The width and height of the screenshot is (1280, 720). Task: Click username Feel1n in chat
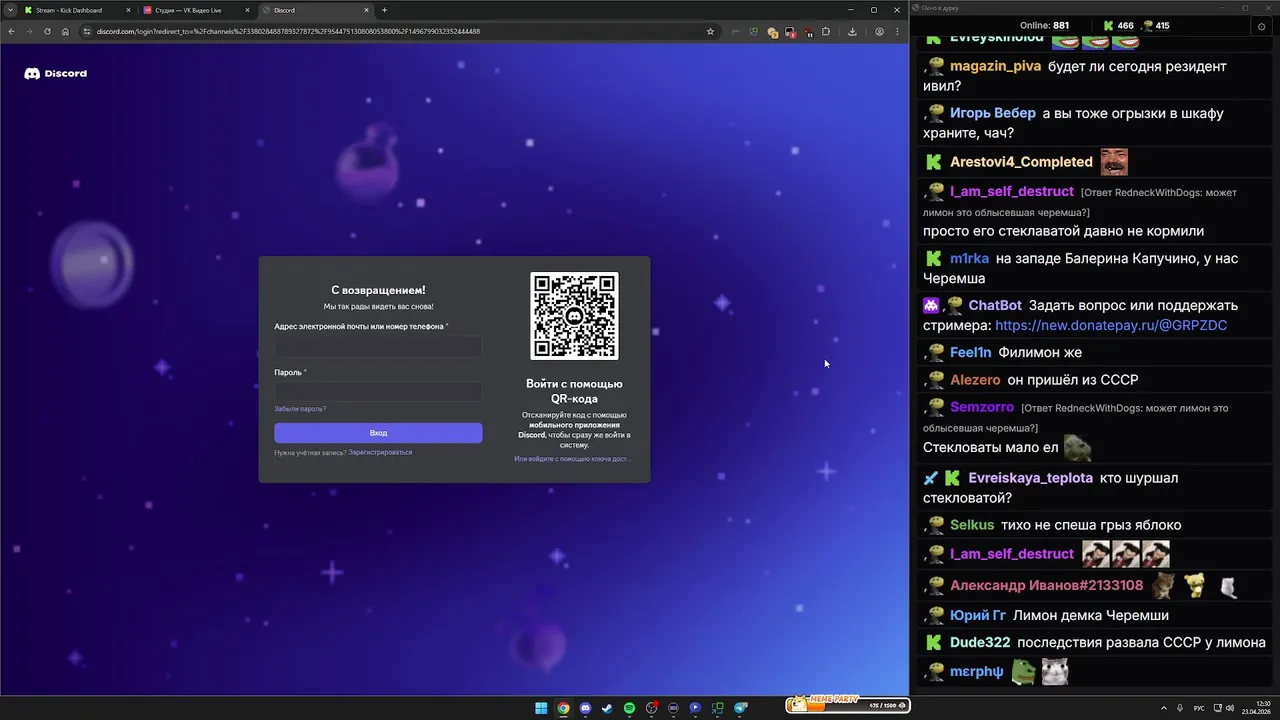pyautogui.click(x=971, y=352)
